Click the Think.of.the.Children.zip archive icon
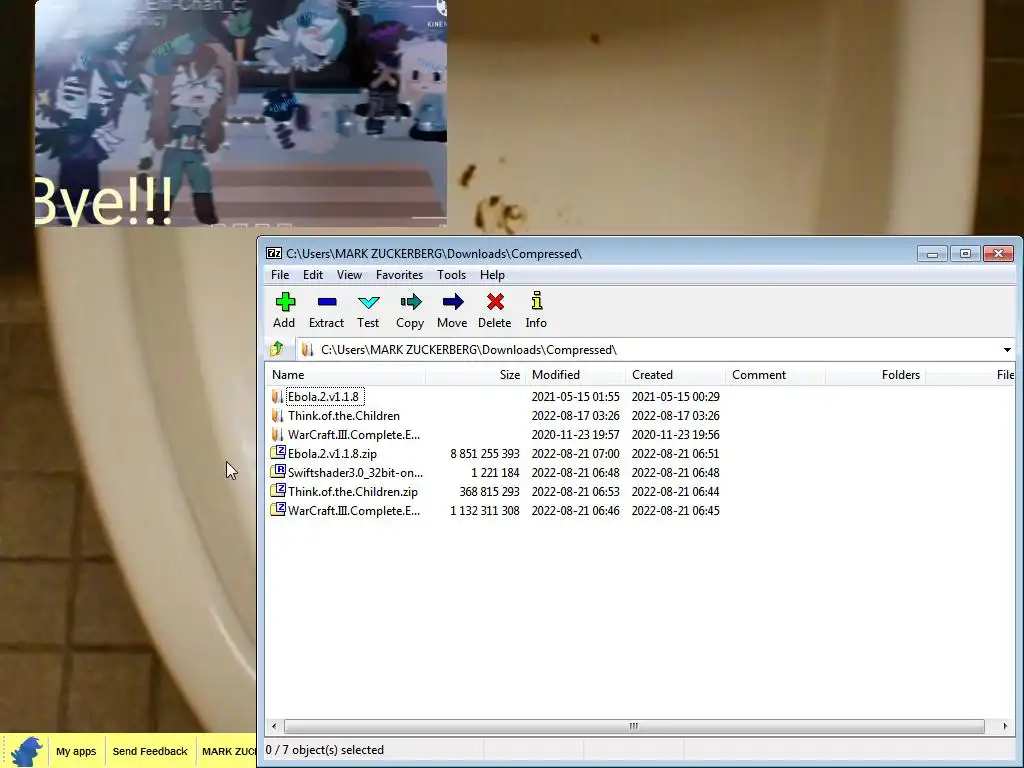The width and height of the screenshot is (1024, 768). click(278, 490)
